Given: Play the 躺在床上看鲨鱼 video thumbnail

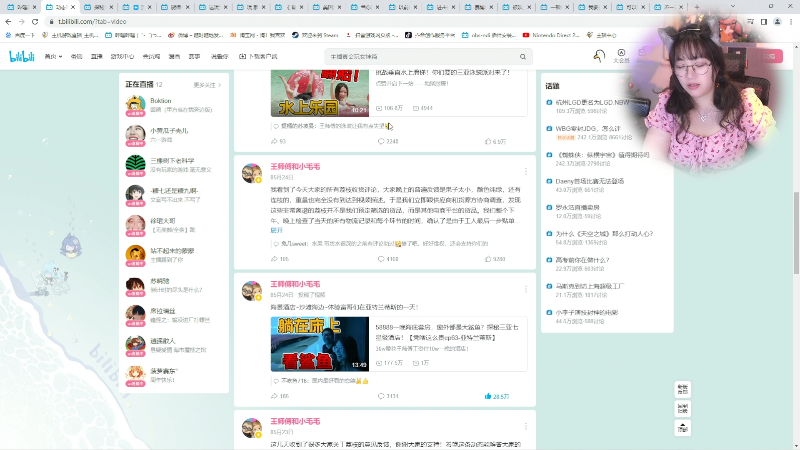Looking at the screenshot, I should [x=320, y=344].
